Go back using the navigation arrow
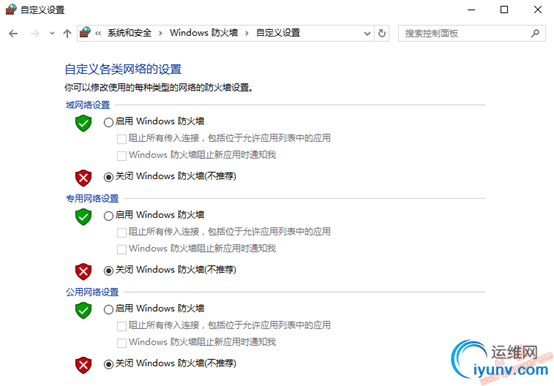 click(13, 34)
